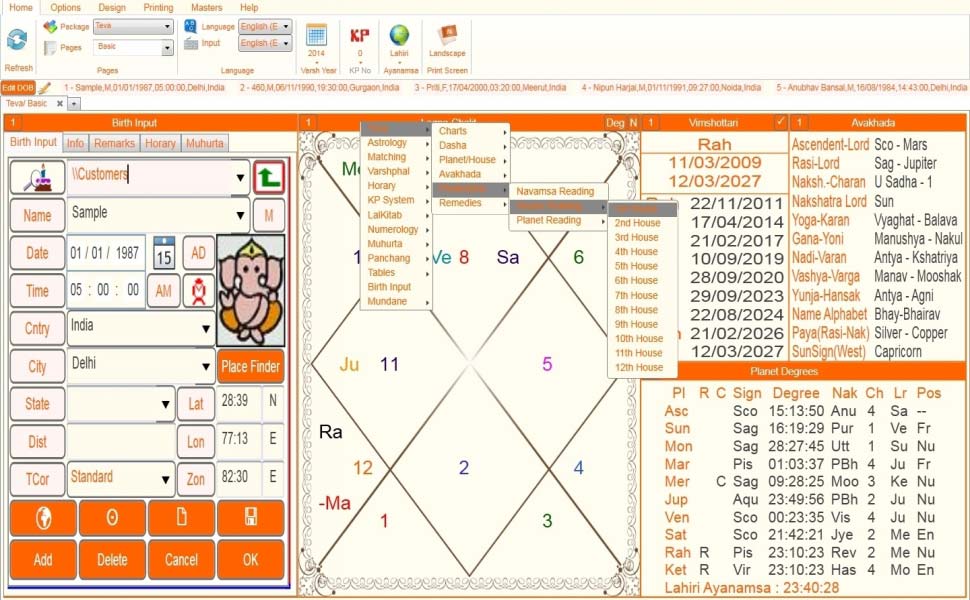
Task: Click the date field 01/01/1987
Action: 106,253
